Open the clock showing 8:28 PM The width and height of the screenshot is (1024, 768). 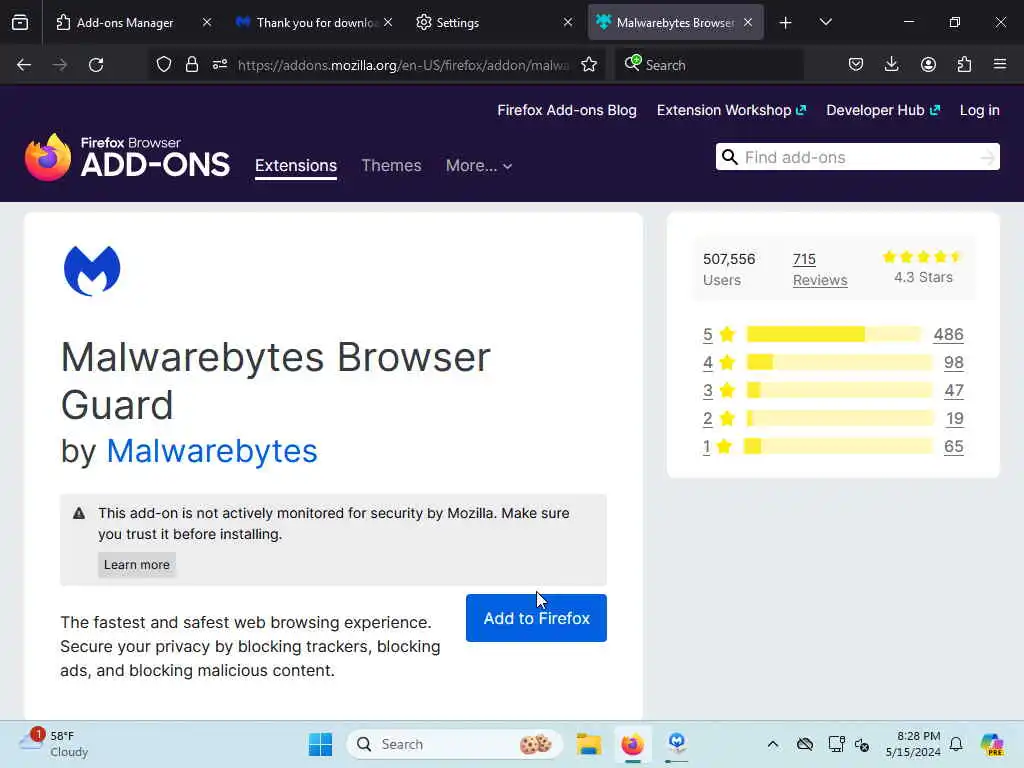click(x=913, y=744)
